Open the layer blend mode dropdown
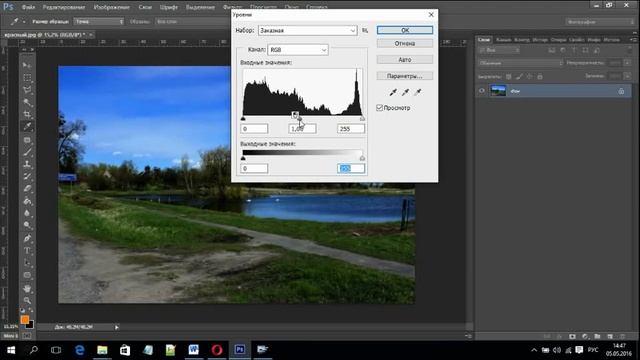The image size is (640, 360). (520, 63)
